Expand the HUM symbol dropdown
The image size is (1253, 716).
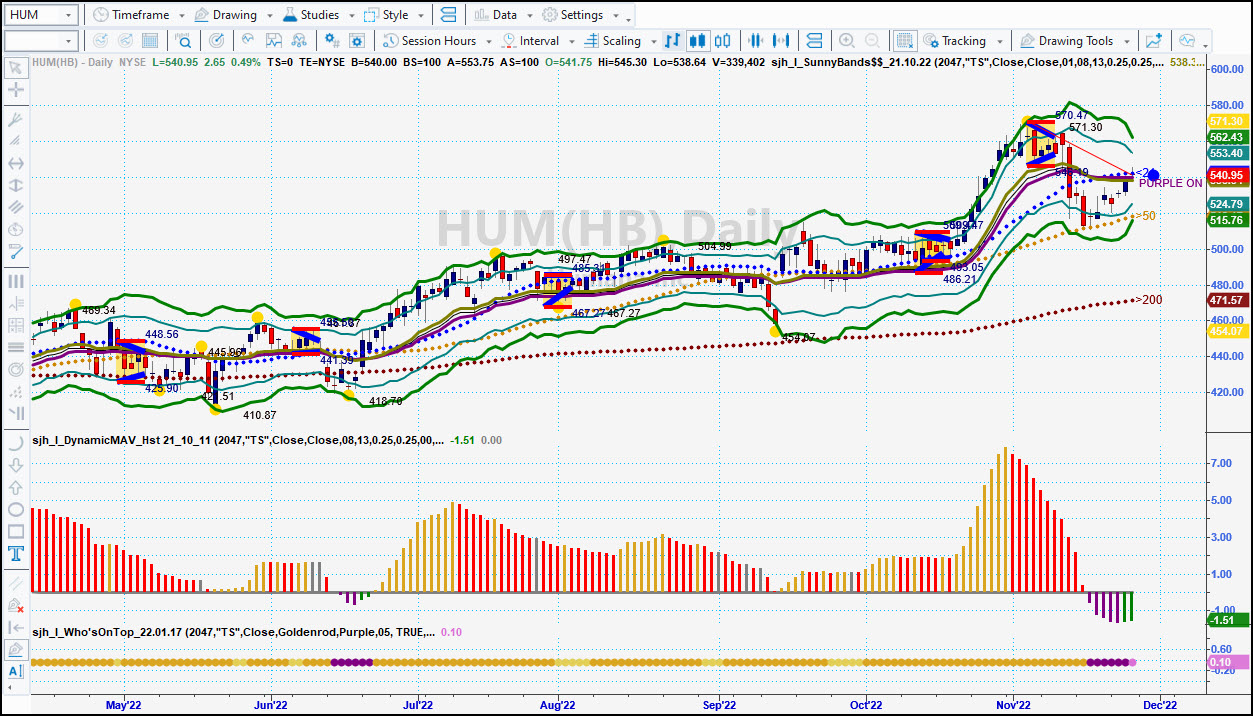click(68, 15)
